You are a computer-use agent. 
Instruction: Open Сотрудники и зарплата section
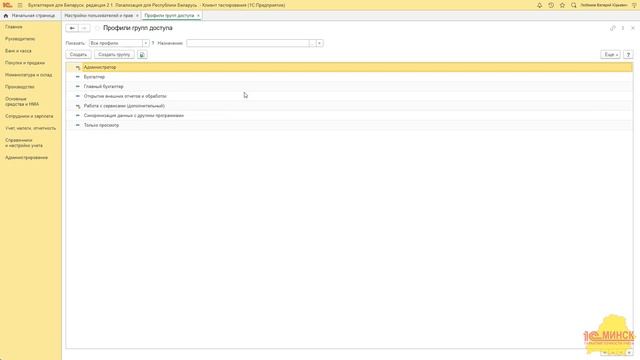(29, 116)
